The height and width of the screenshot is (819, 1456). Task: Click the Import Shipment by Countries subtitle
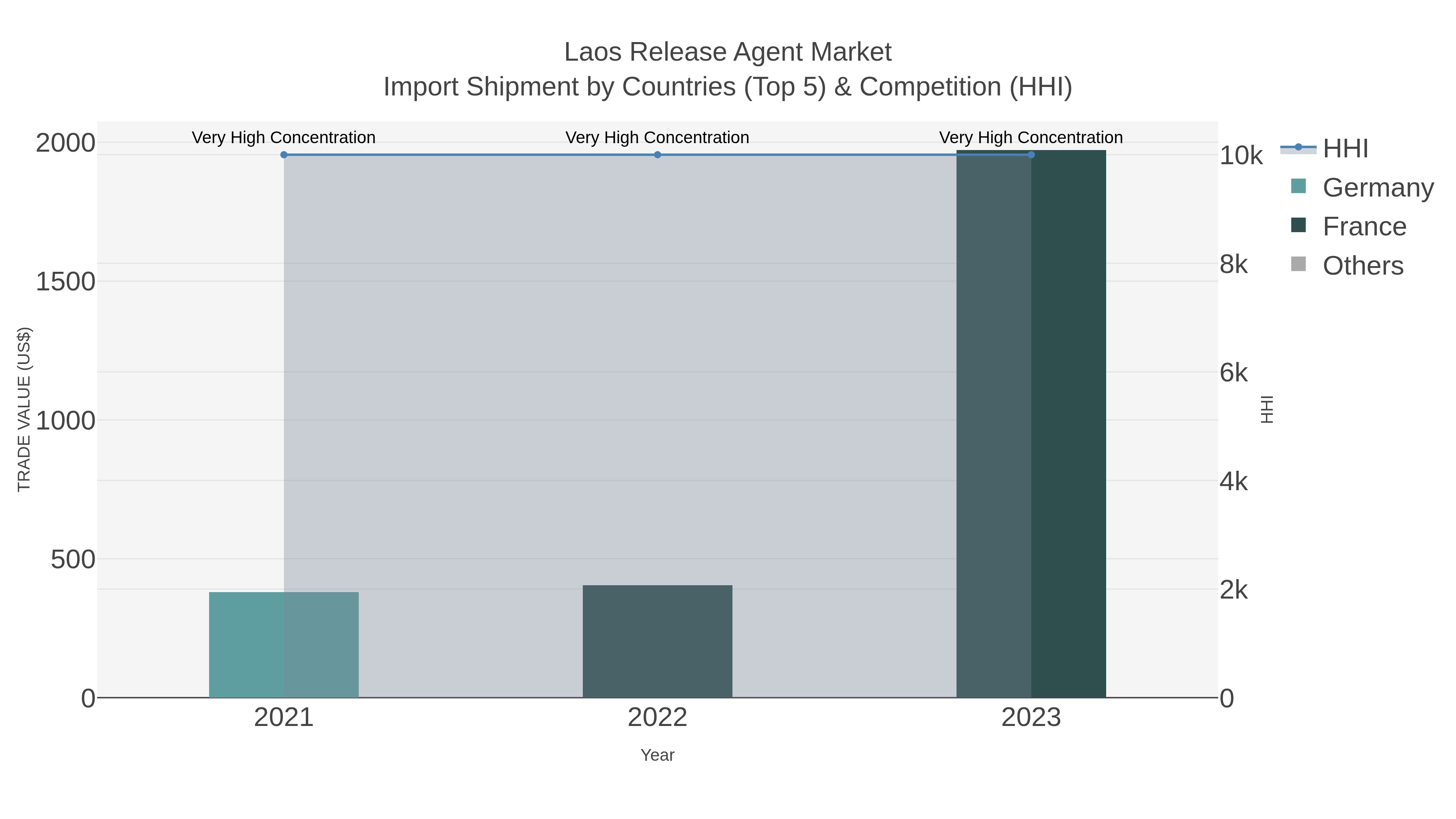tap(728, 87)
